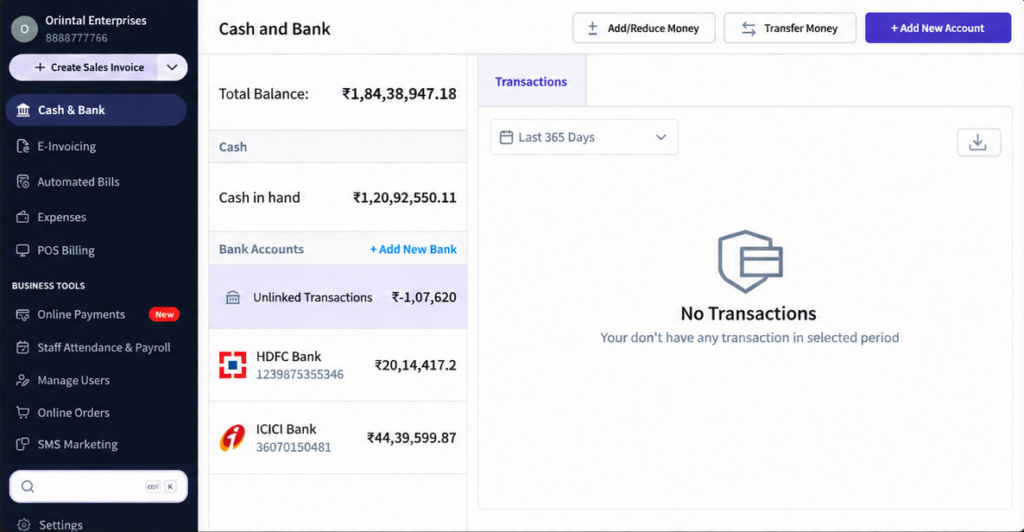Click the Online Payments icon
The height and width of the screenshot is (532, 1024).
pyautogui.click(x=23, y=315)
